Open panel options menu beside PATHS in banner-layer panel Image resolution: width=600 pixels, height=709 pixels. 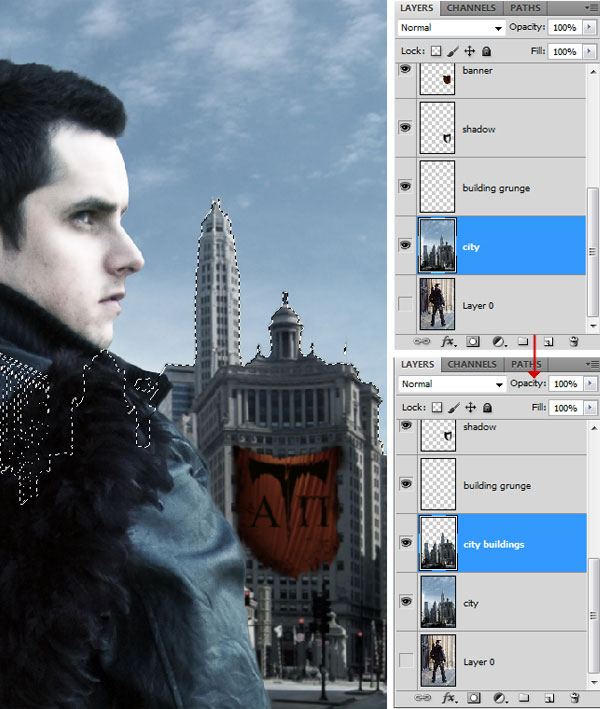coord(591,8)
